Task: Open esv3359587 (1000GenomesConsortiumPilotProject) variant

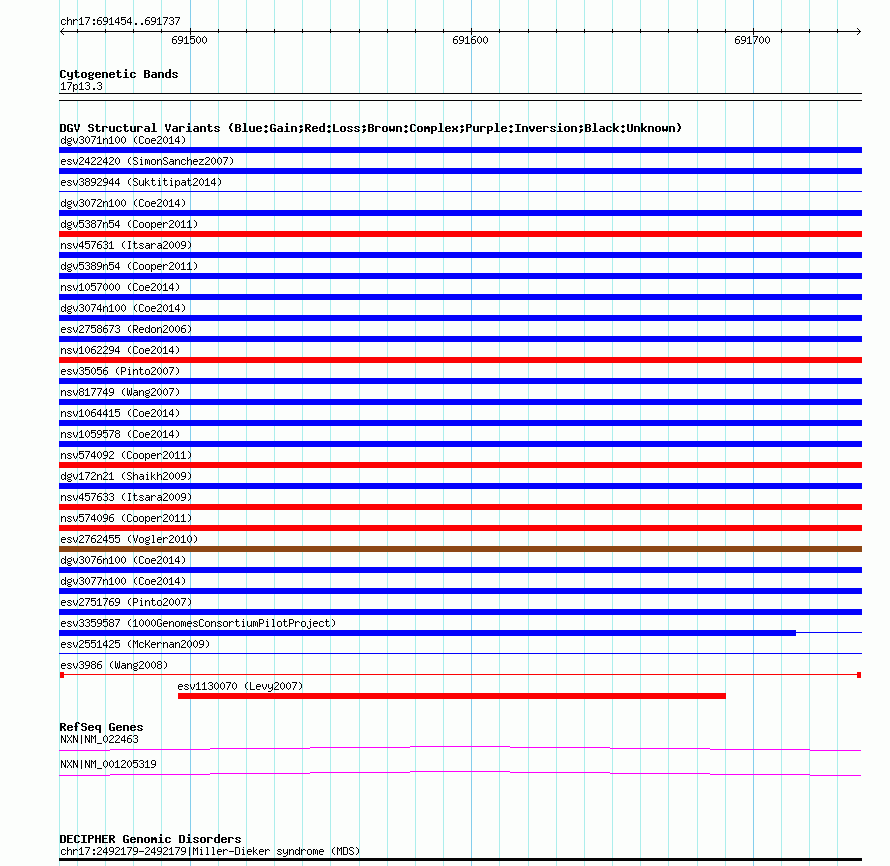Action: coord(198,623)
